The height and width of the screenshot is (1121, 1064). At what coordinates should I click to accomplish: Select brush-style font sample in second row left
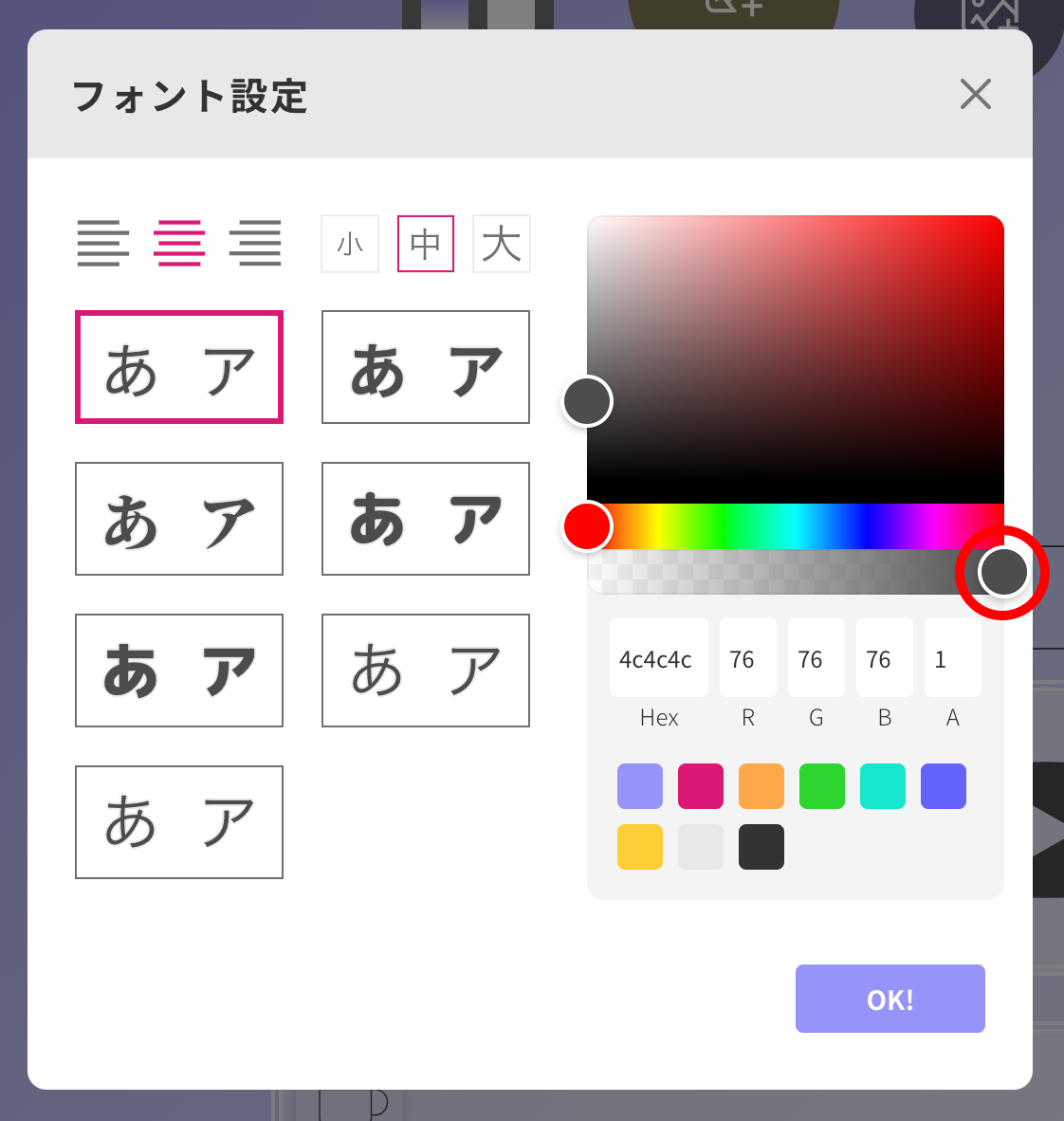point(179,519)
